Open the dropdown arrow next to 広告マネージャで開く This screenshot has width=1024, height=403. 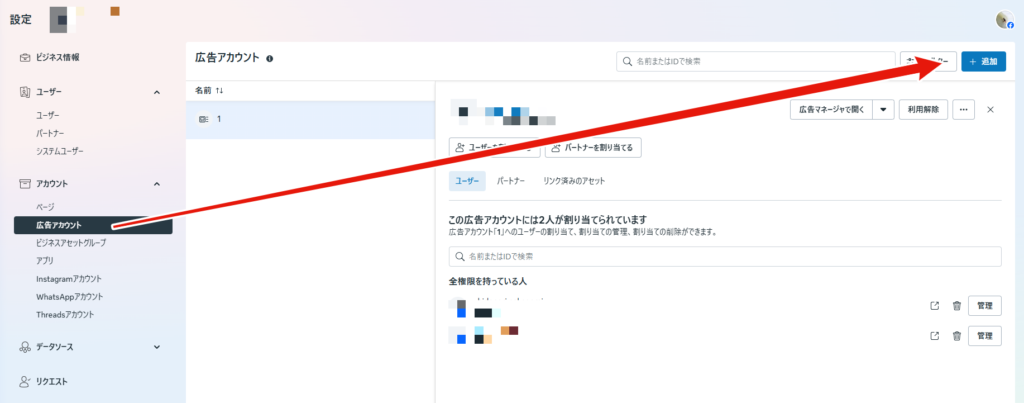[x=882, y=109]
